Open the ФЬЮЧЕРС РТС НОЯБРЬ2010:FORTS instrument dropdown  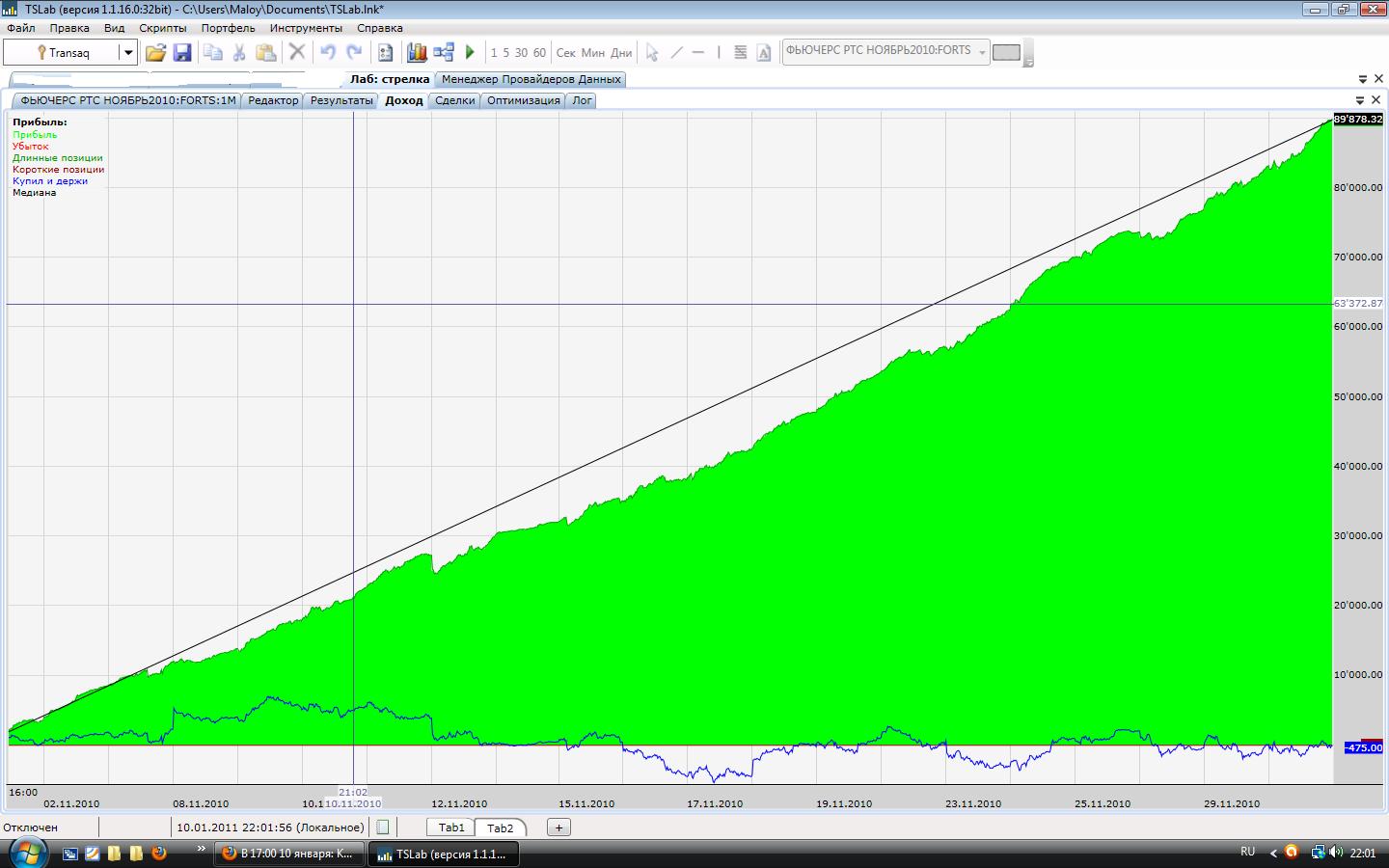click(x=982, y=52)
